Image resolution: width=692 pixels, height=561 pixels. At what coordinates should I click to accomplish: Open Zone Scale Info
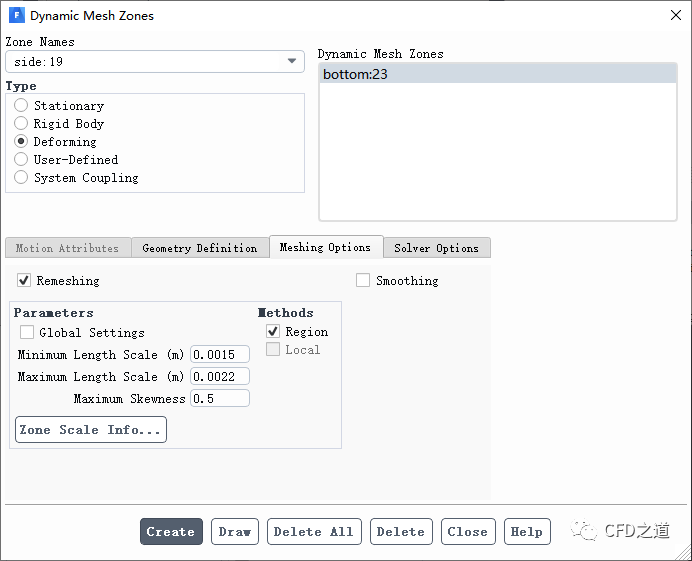(x=90, y=430)
